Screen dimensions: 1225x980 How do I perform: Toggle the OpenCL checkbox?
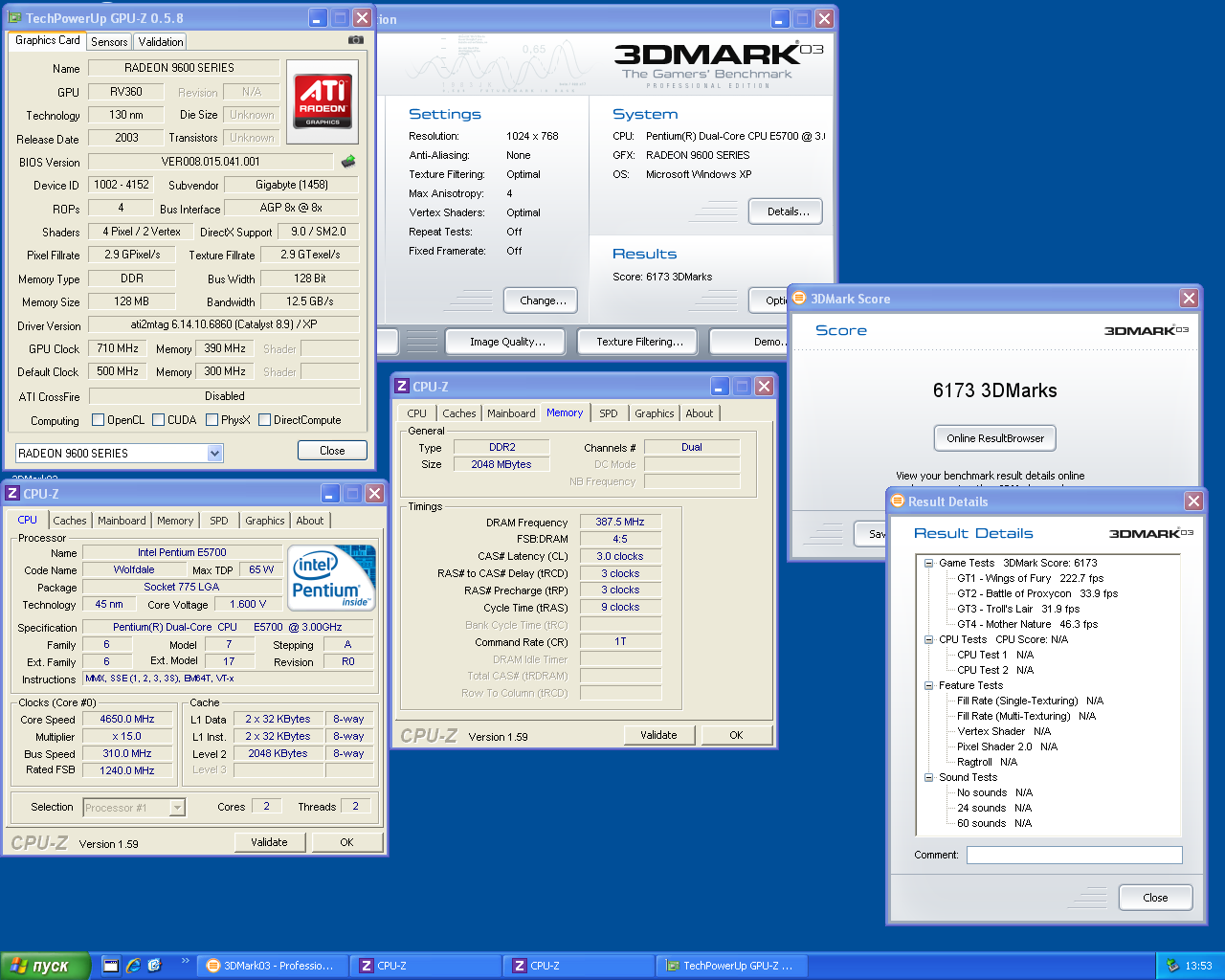(x=98, y=419)
